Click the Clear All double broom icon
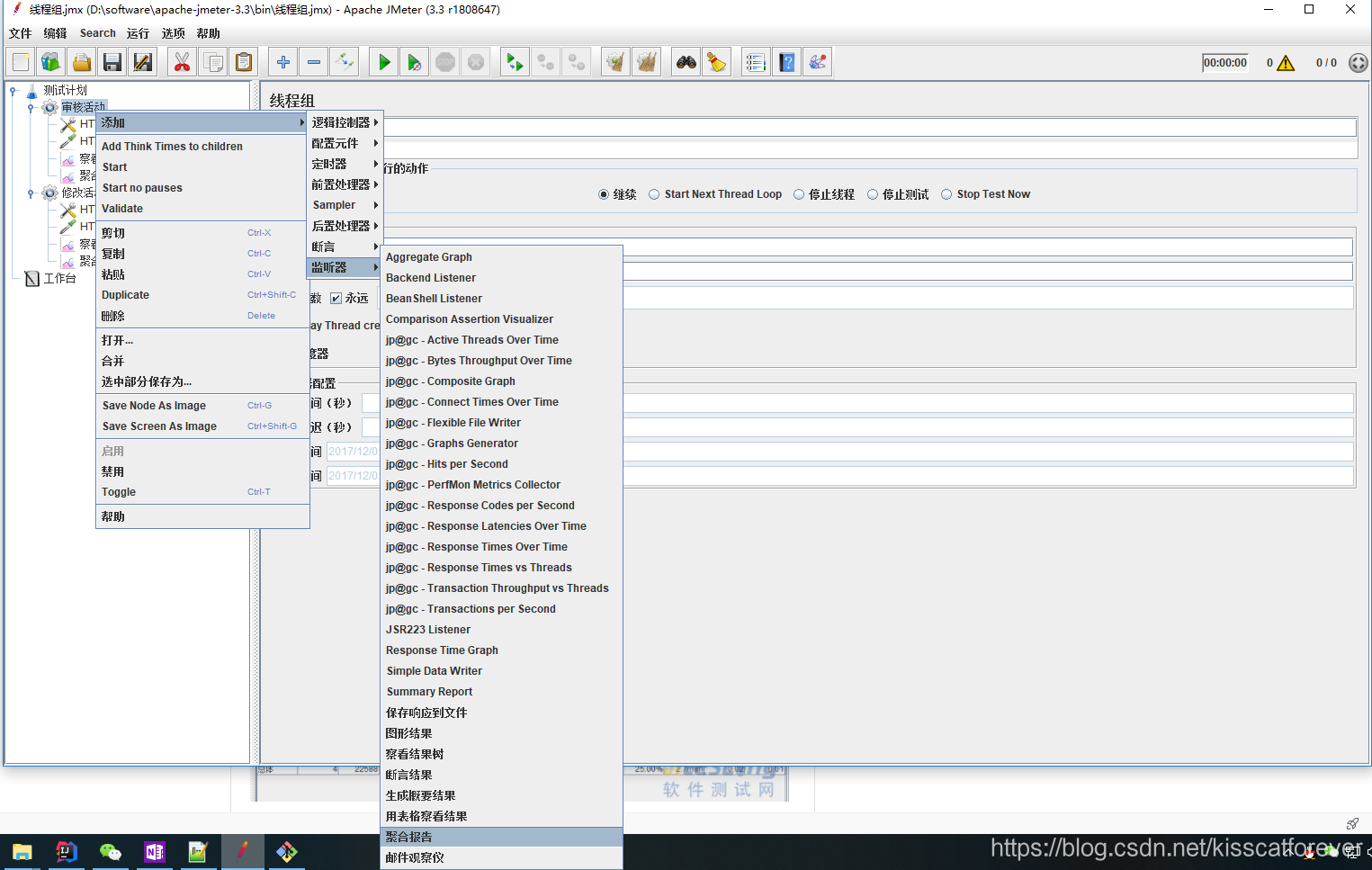Viewport: 1372px width, 870px height. [646, 62]
